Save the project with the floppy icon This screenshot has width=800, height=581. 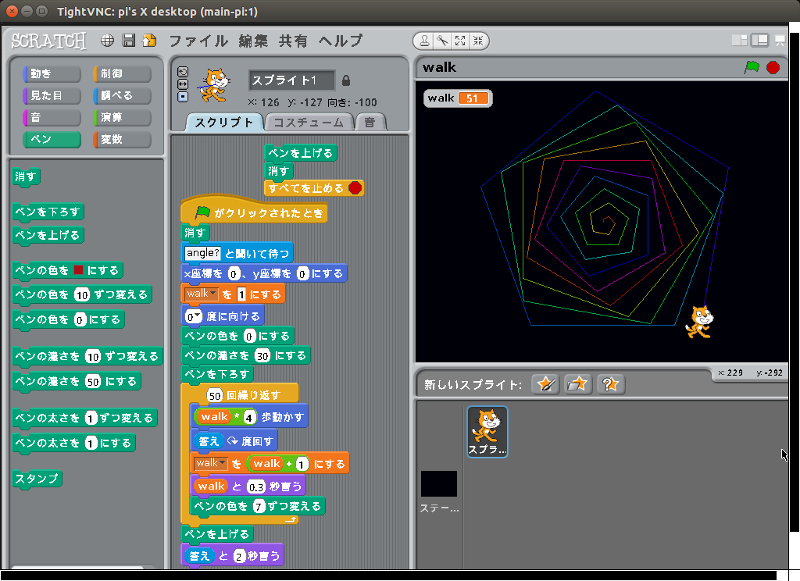point(129,41)
